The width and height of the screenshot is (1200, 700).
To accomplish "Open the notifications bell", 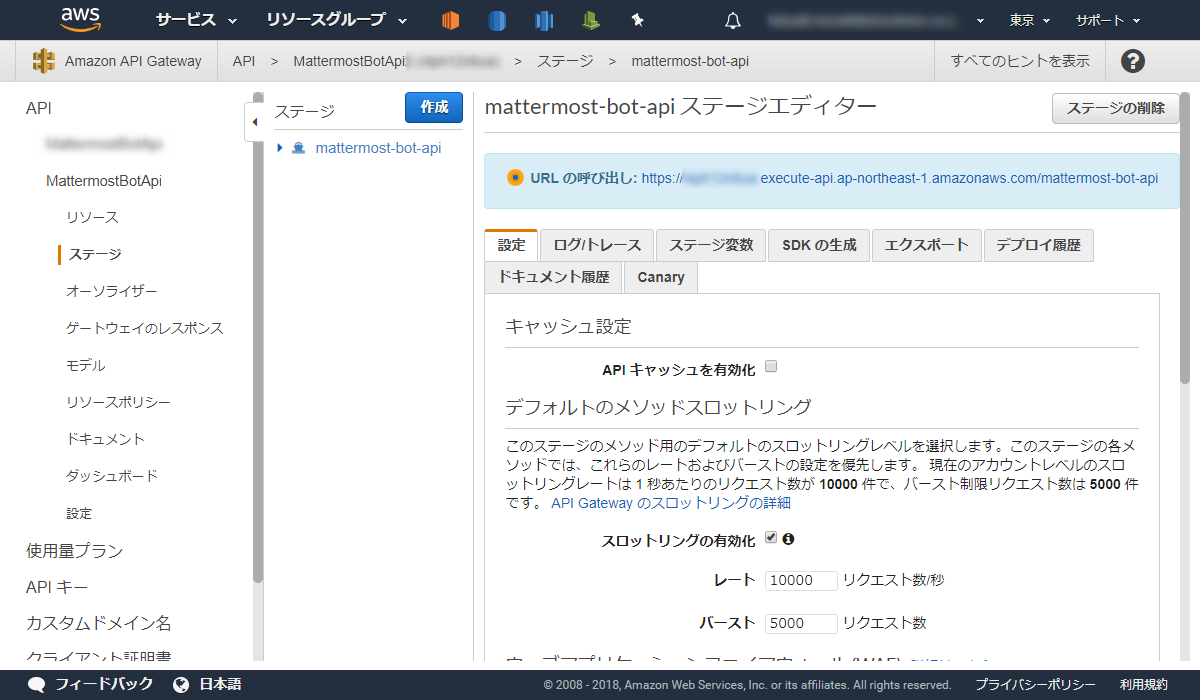I will click(x=732, y=20).
